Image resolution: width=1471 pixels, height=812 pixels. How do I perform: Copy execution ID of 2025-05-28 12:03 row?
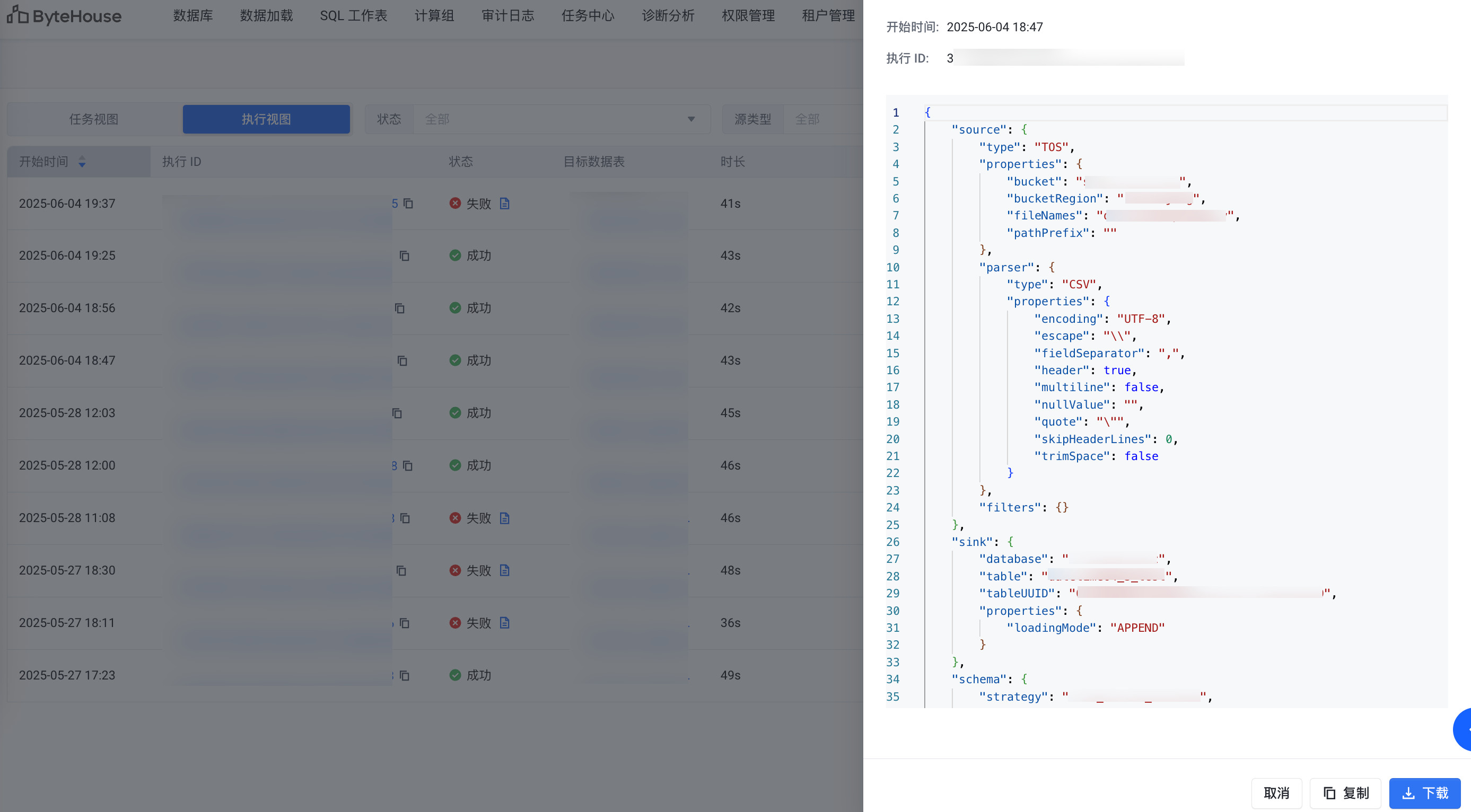click(397, 413)
